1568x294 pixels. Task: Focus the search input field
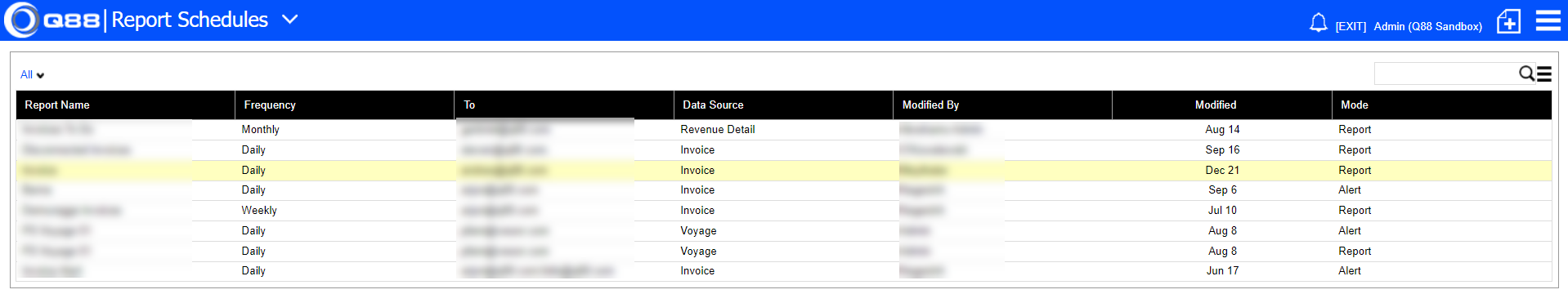(x=1445, y=74)
